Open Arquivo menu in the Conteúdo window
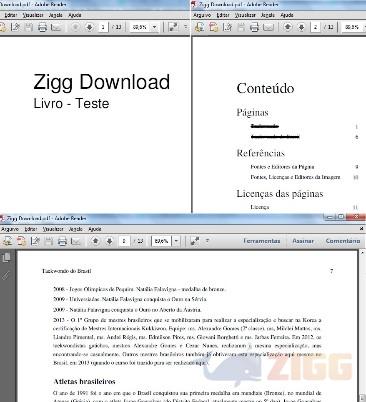The height and width of the screenshot is (402, 366). point(202,15)
